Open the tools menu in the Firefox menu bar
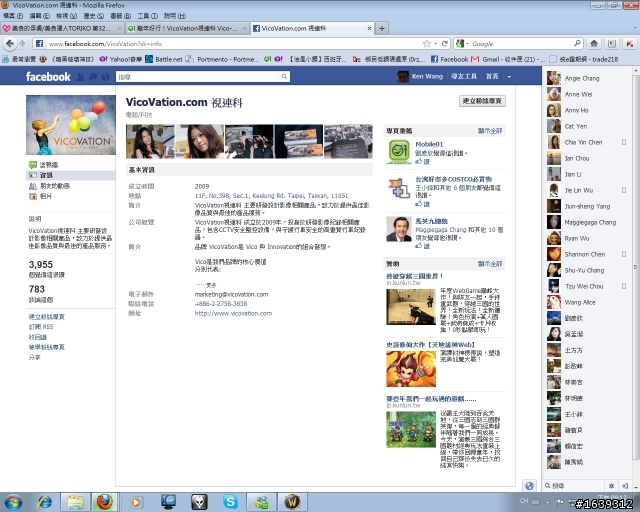640x512 pixels. coord(147,16)
